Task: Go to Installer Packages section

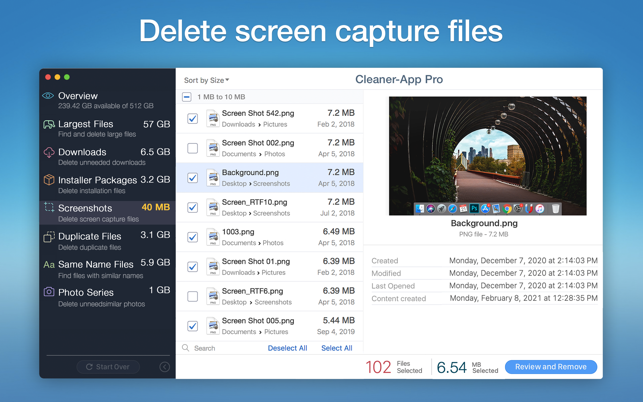Action: [x=107, y=185]
